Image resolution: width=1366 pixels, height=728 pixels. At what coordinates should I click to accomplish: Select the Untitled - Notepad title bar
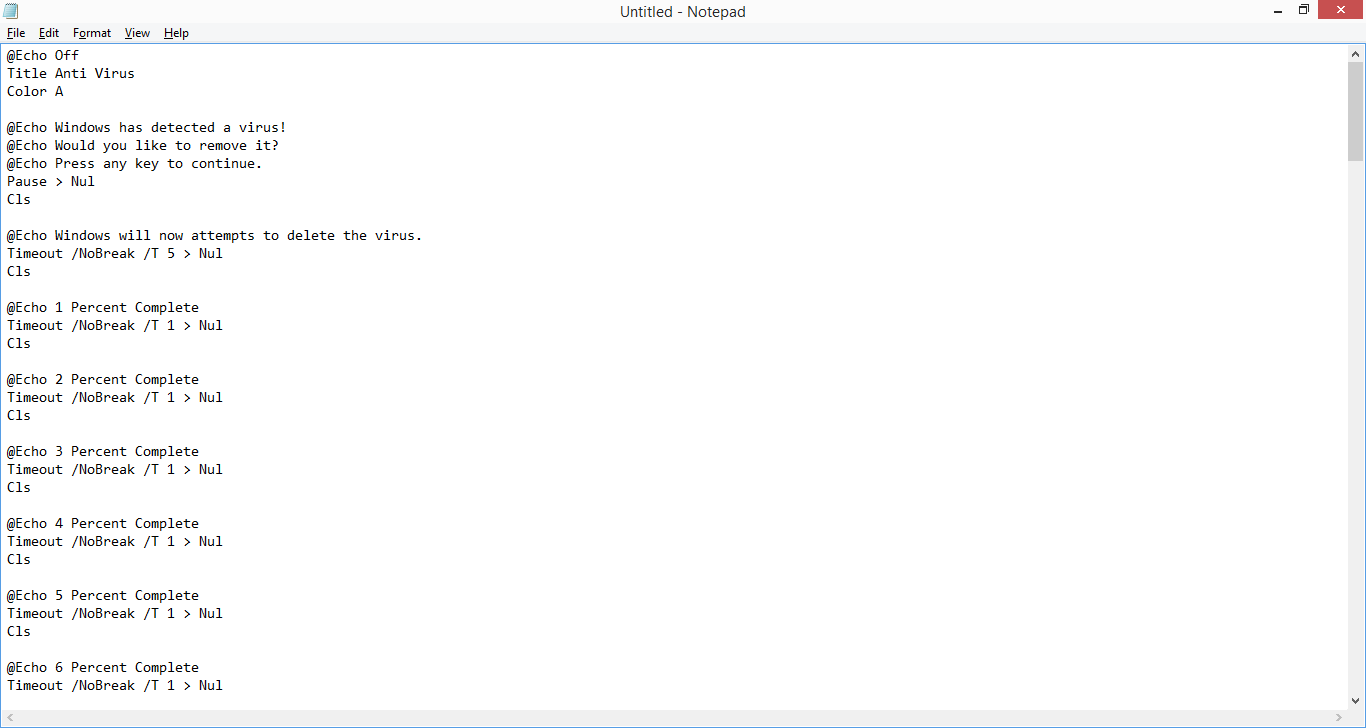pos(683,11)
